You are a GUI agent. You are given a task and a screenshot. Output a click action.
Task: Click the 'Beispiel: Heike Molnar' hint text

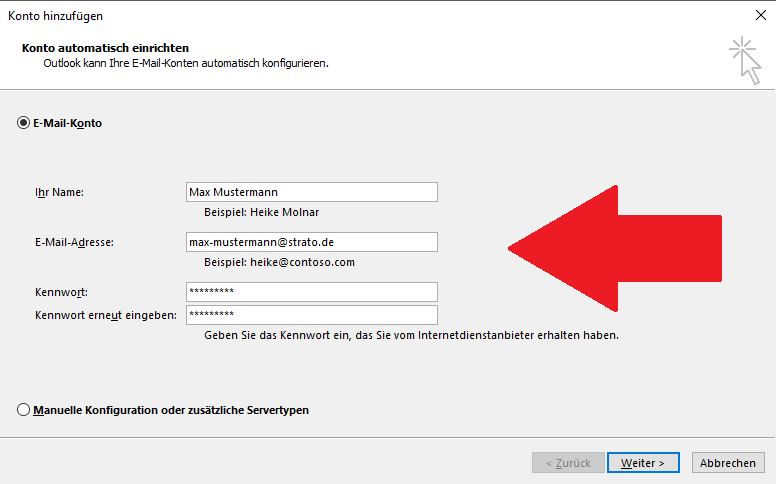coord(261,212)
